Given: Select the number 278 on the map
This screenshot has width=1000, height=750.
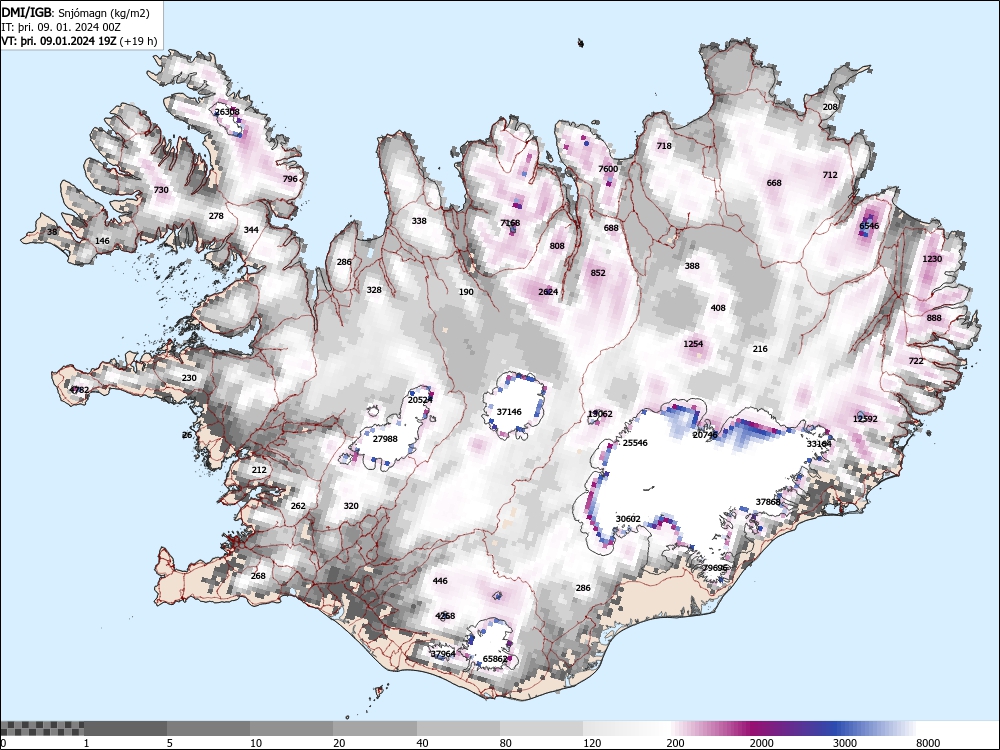Looking at the screenshot, I should click(x=216, y=216).
